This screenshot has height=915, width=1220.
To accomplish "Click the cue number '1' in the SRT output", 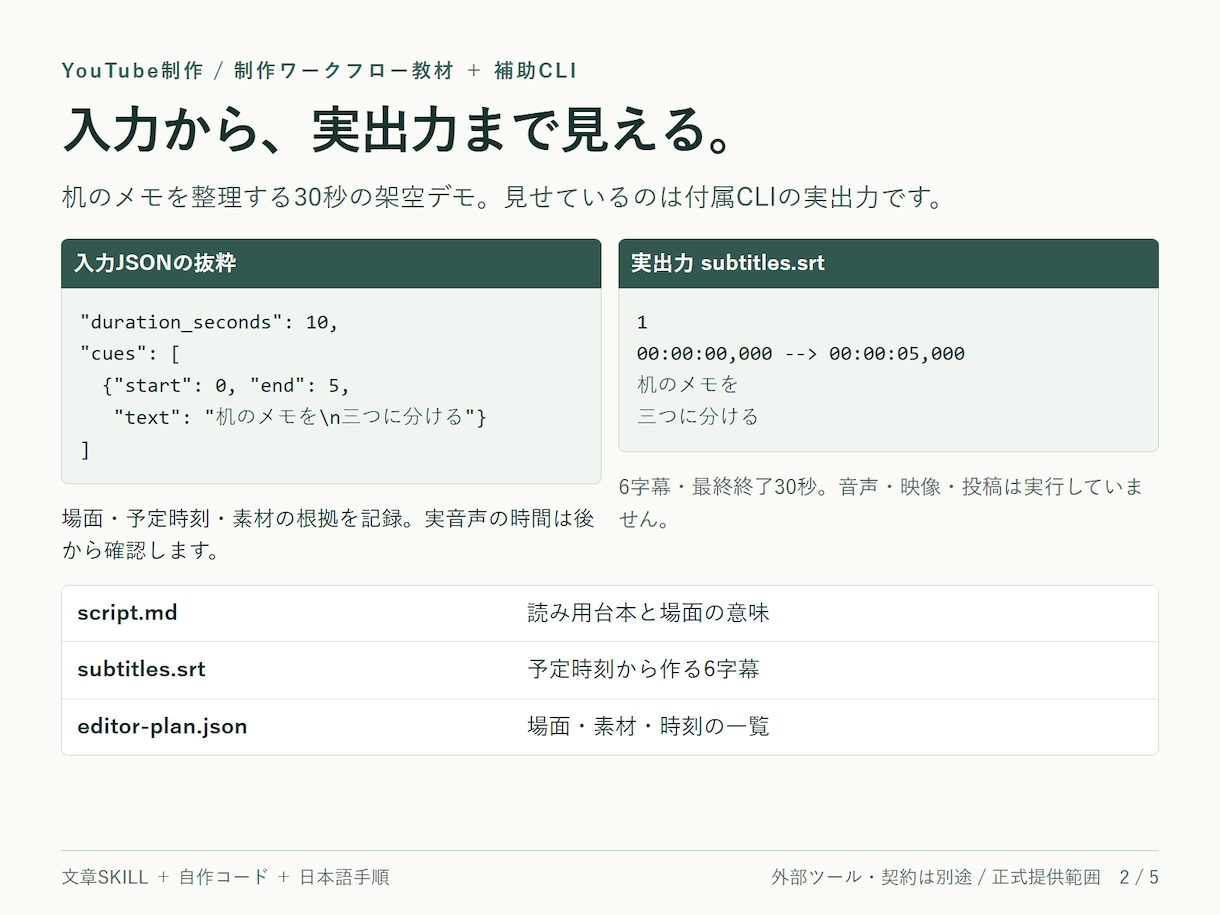I will tap(642, 322).
